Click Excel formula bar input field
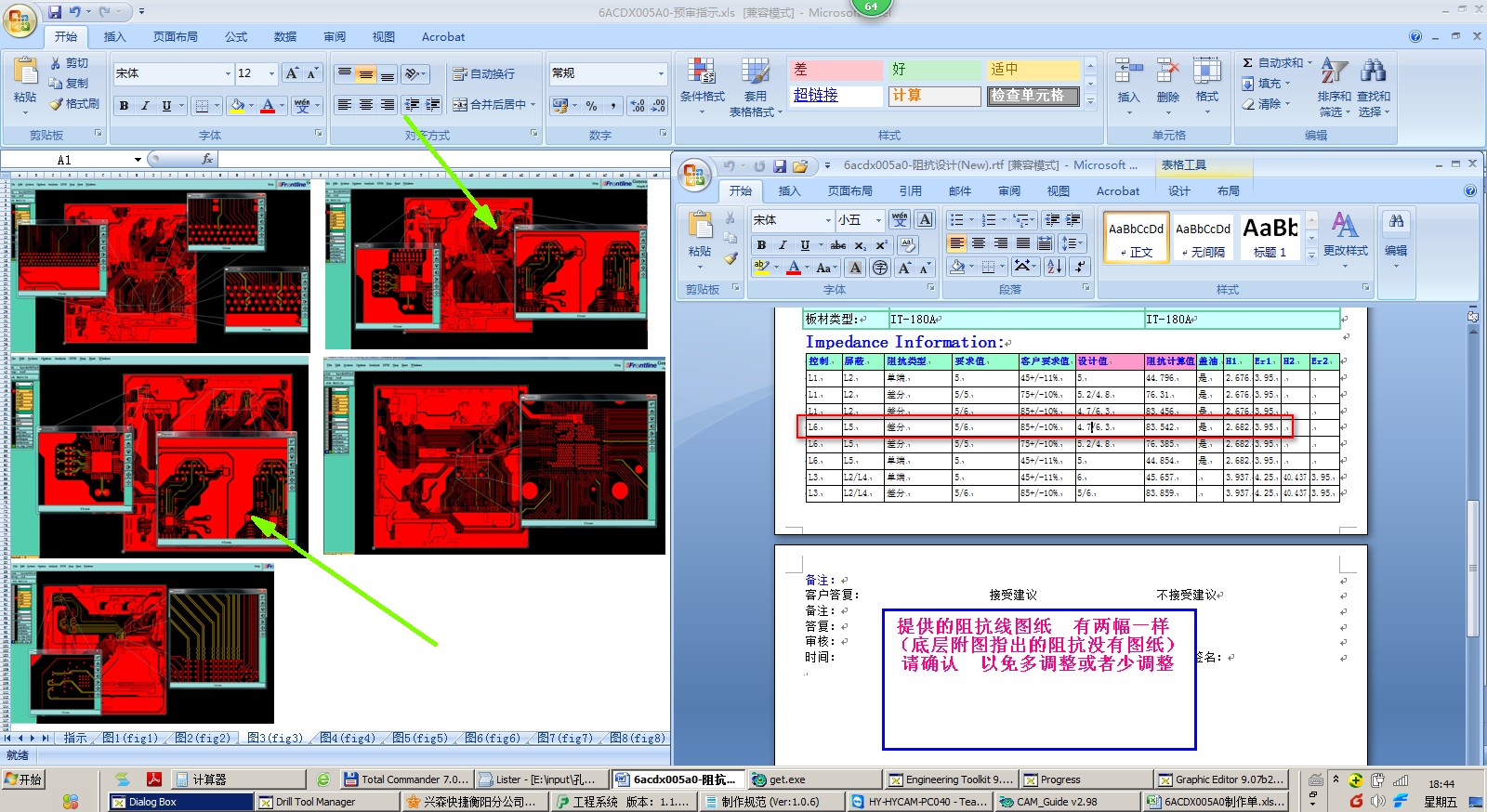The width and height of the screenshot is (1487, 812). (442, 160)
